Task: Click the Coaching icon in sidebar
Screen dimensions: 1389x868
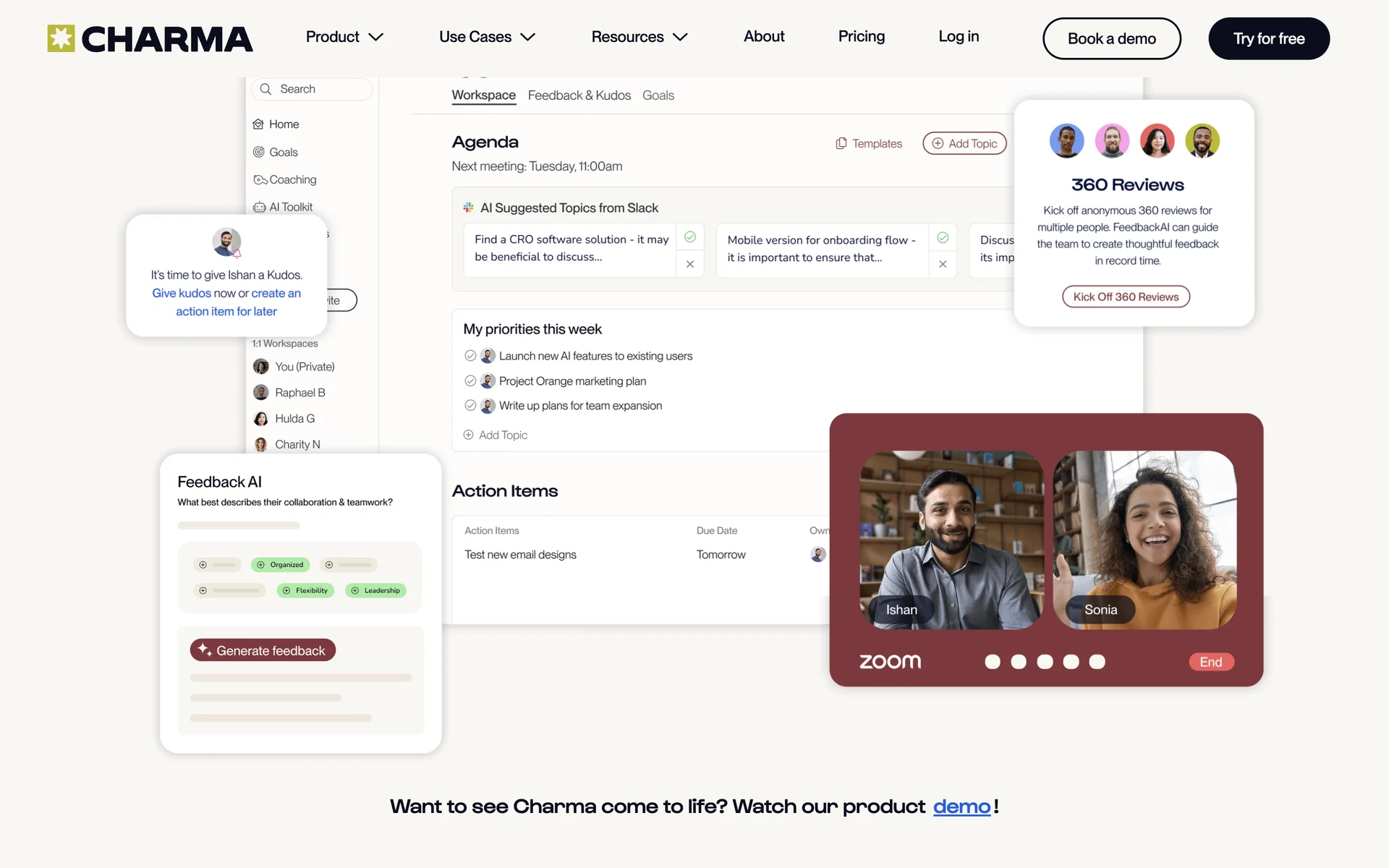Action: [260, 179]
